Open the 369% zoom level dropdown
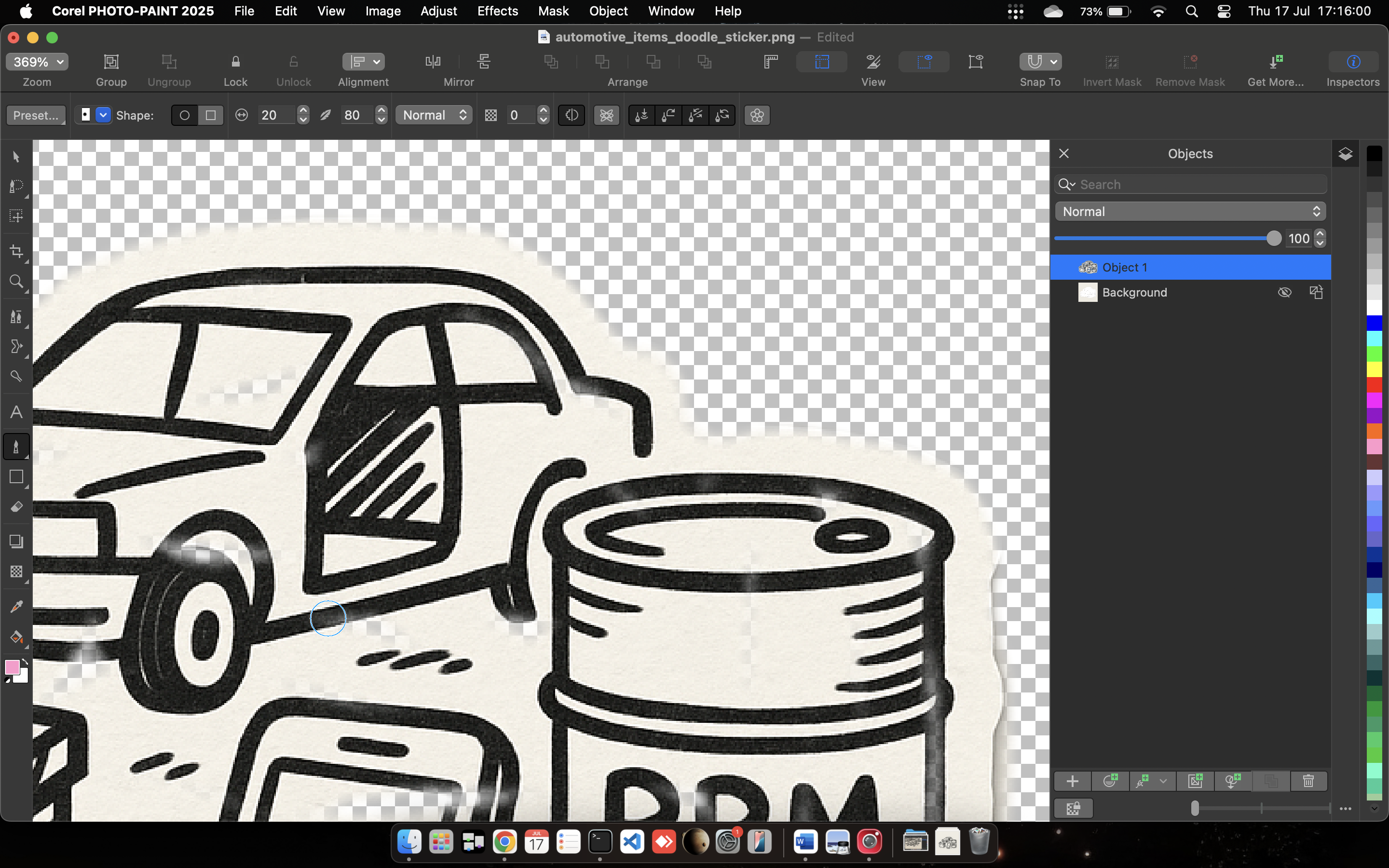 (x=37, y=62)
